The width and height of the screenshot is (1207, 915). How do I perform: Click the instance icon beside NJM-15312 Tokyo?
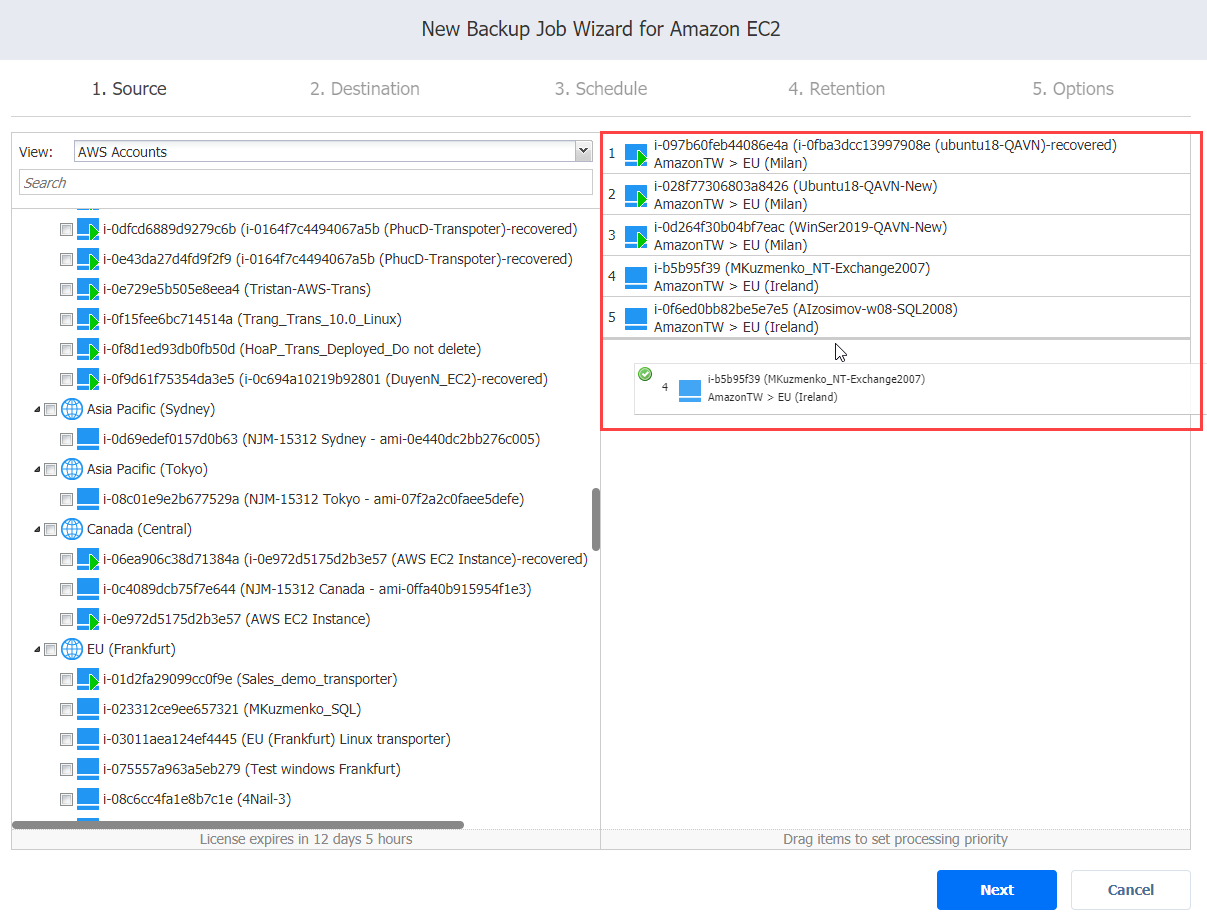89,500
